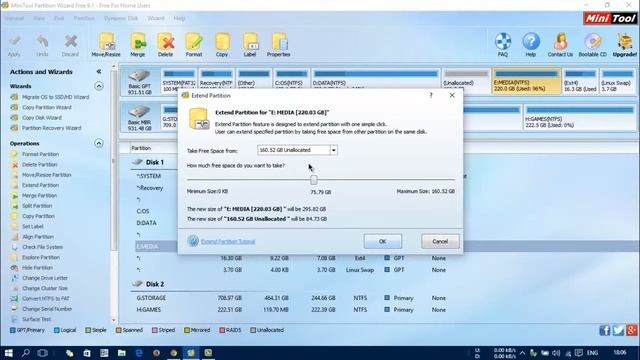Screen dimensions: 640x360
Task: Click the Undo toolbar icon
Action: (42, 45)
